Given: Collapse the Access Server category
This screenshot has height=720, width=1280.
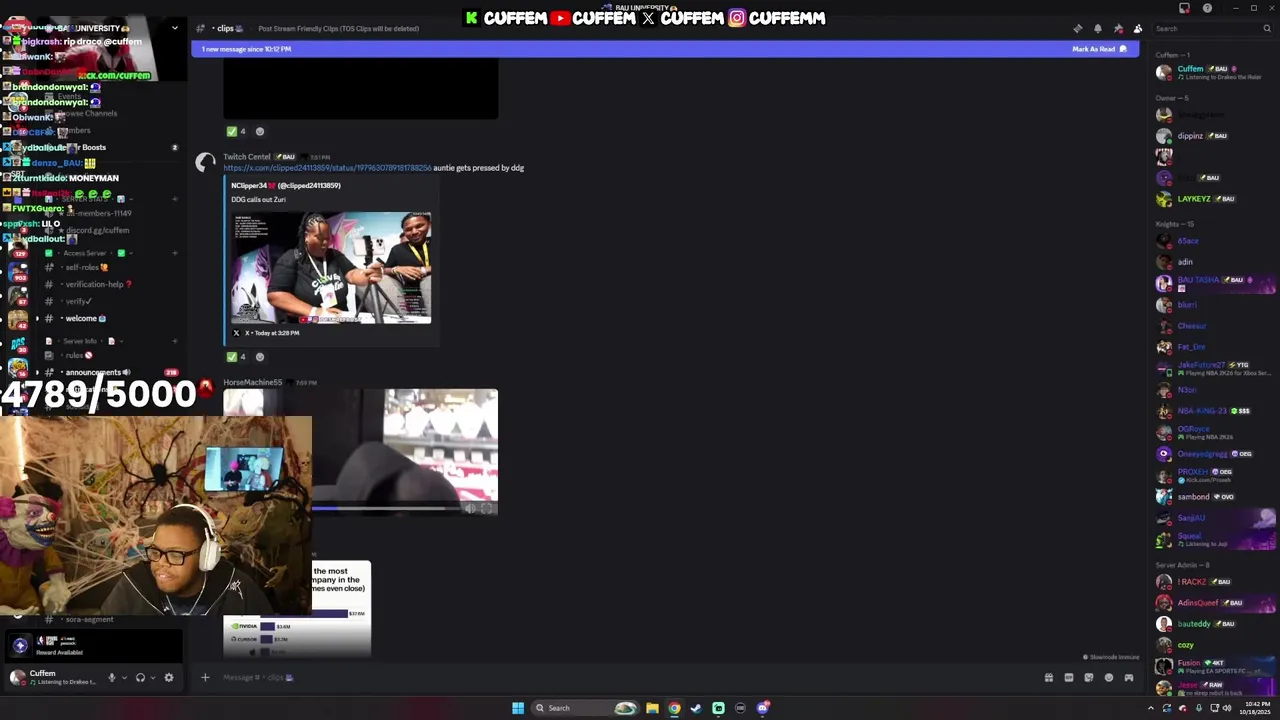Looking at the screenshot, I should tap(85, 253).
